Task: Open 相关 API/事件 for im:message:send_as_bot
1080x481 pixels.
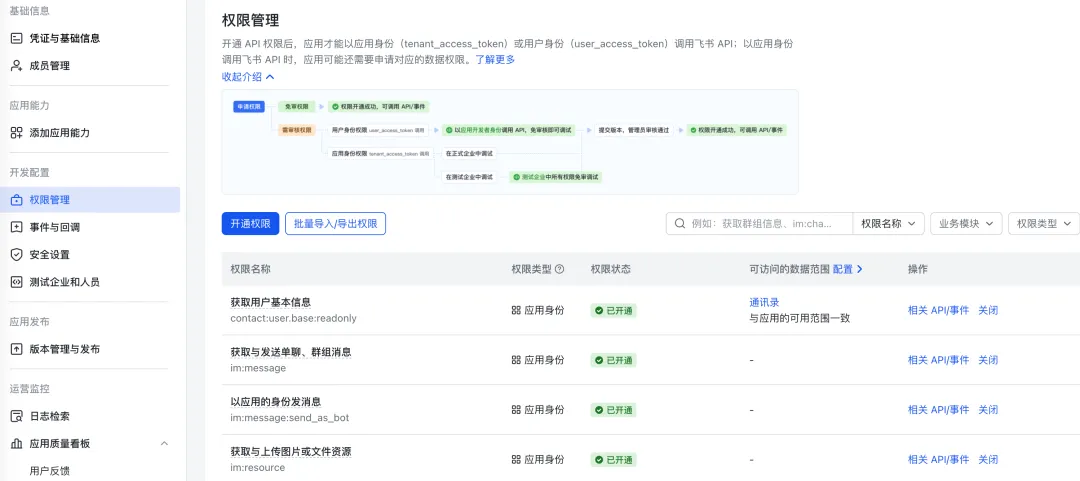Action: pyautogui.click(x=938, y=410)
